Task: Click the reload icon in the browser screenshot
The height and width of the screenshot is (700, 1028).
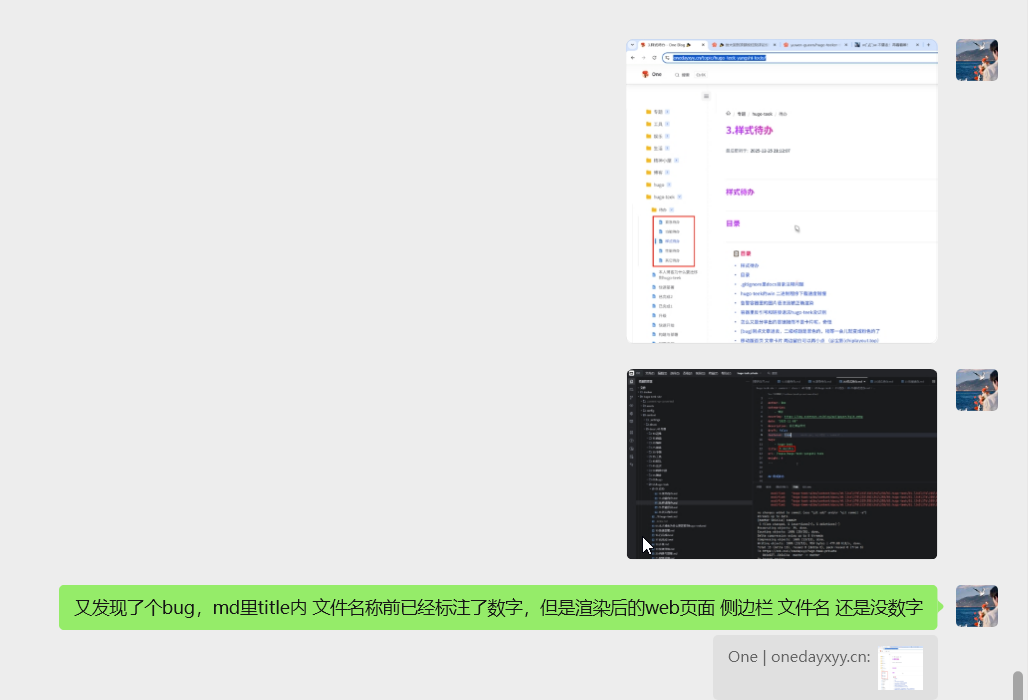Action: click(655, 58)
